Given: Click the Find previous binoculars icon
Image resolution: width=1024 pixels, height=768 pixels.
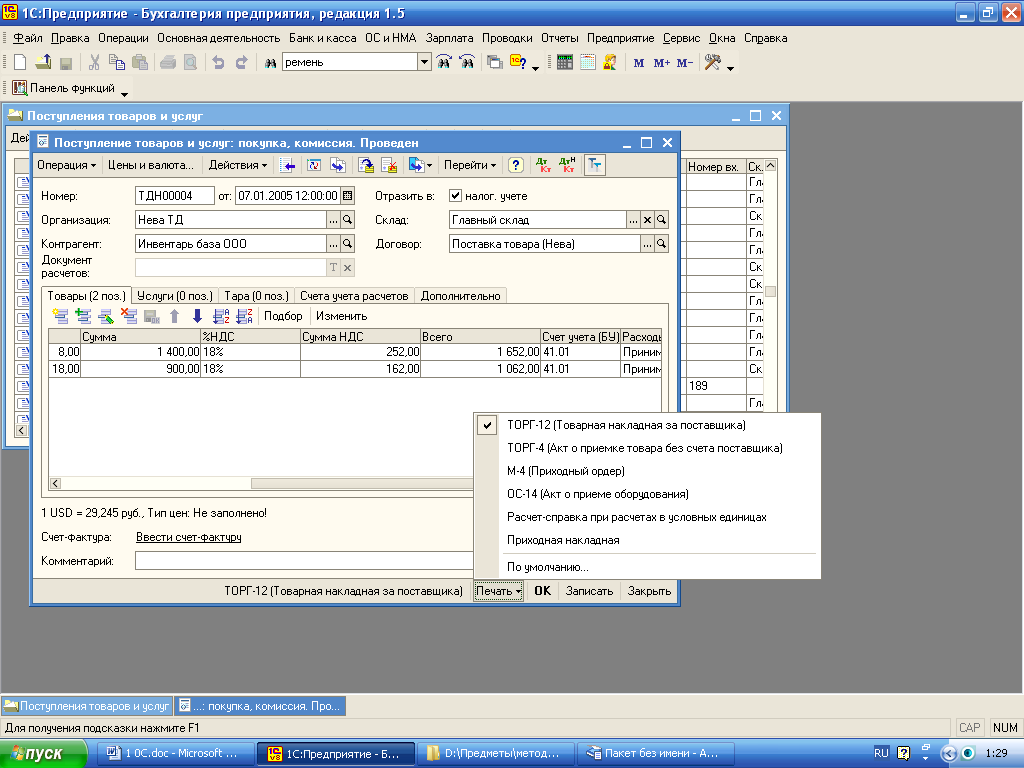Looking at the screenshot, I should click(x=467, y=62).
